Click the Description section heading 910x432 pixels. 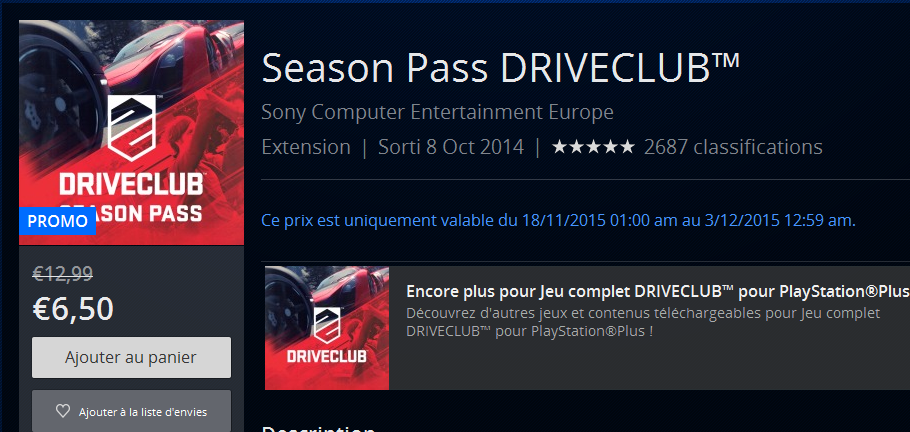(x=318, y=429)
